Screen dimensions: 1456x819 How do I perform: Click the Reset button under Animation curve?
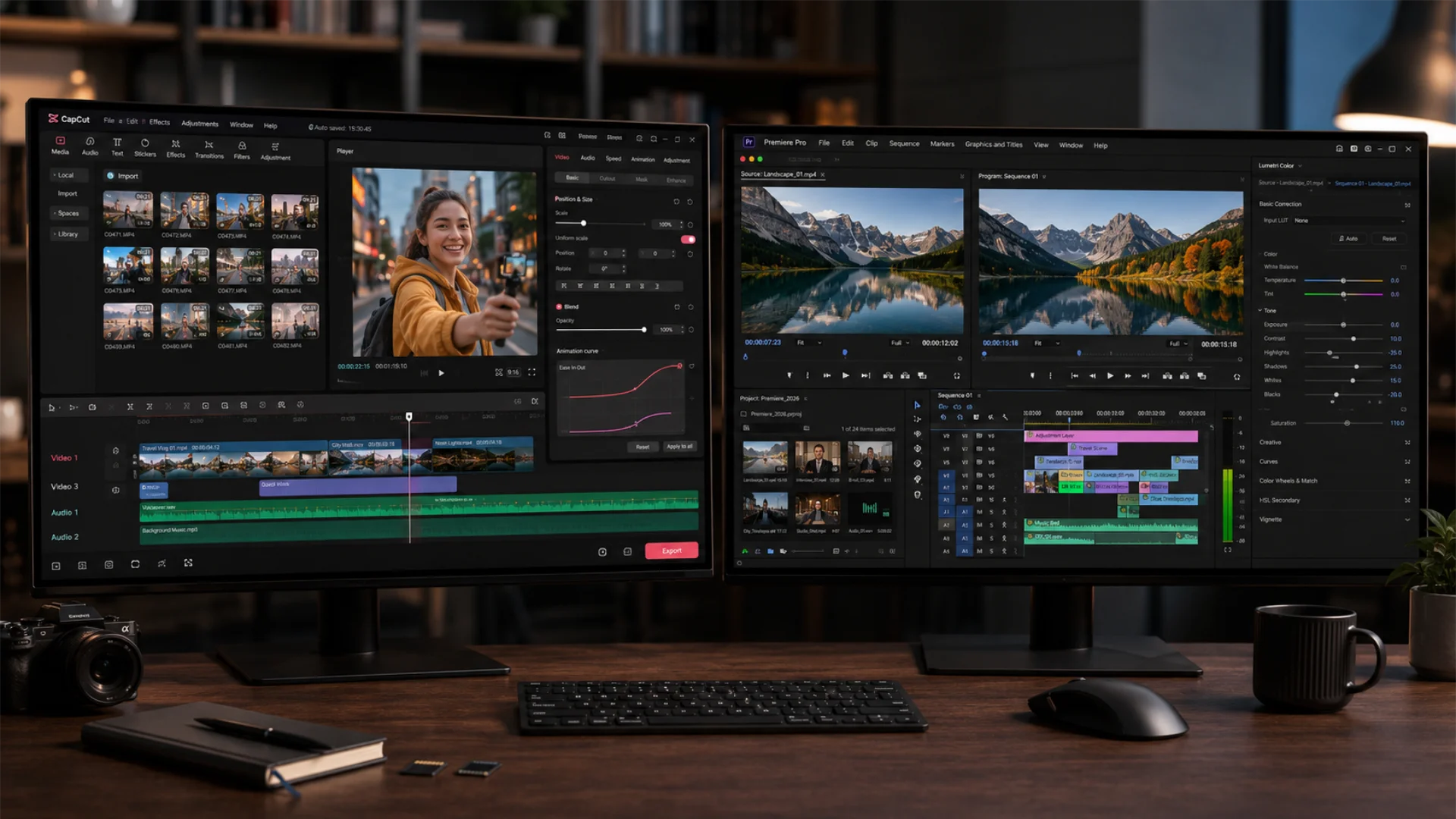click(642, 447)
